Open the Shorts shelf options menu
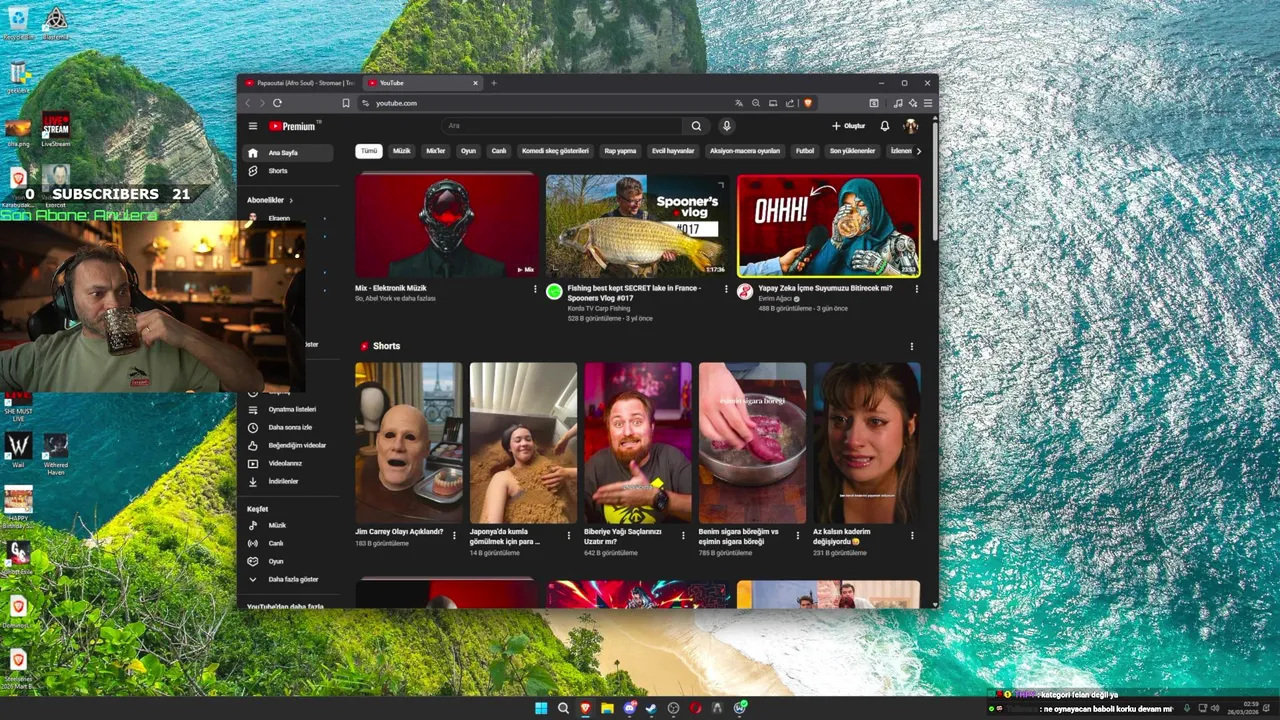The width and height of the screenshot is (1280, 720). 911,346
